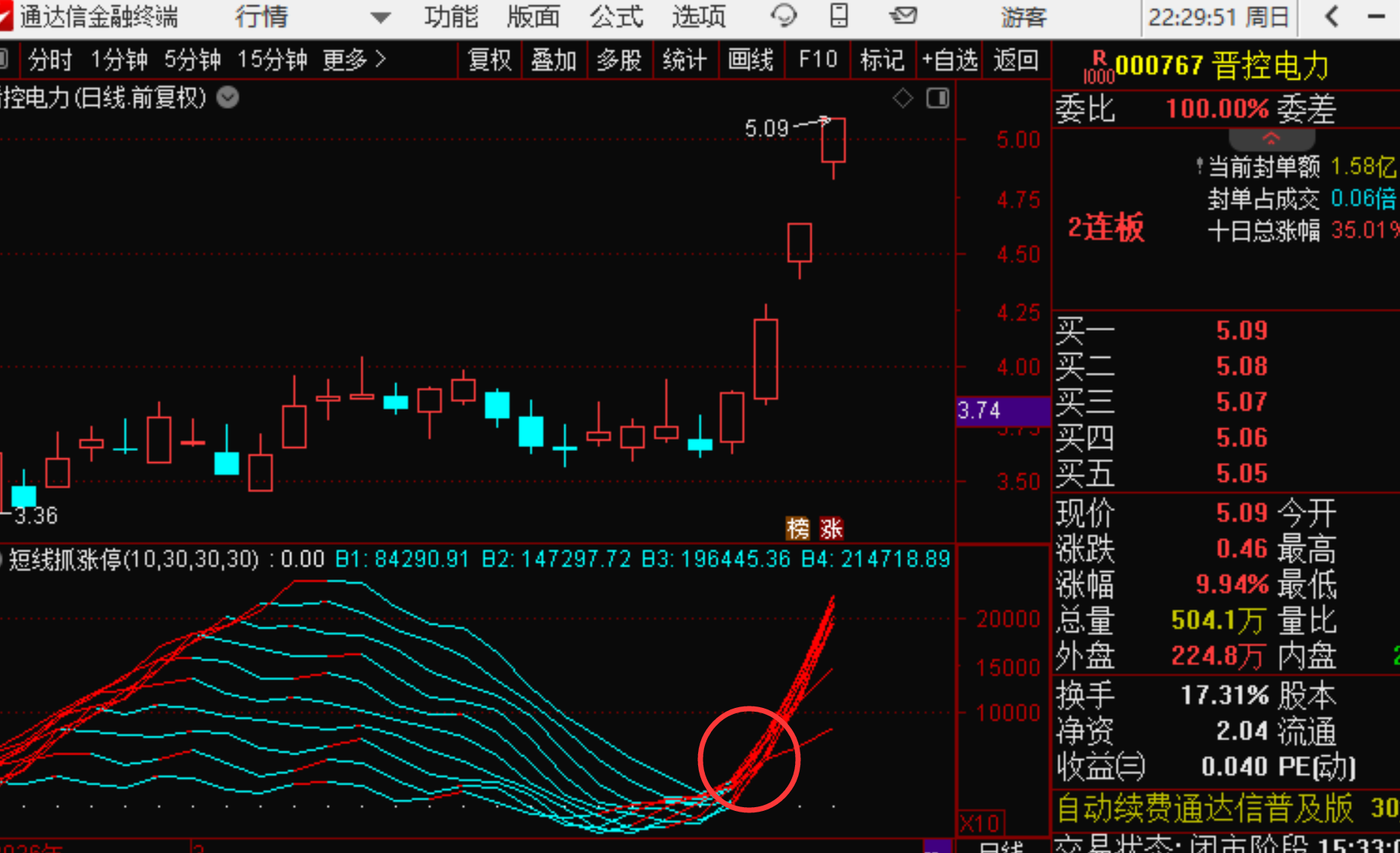The image size is (1400, 853).
Task: Activate the 画线 drawing tool
Action: 750,59
